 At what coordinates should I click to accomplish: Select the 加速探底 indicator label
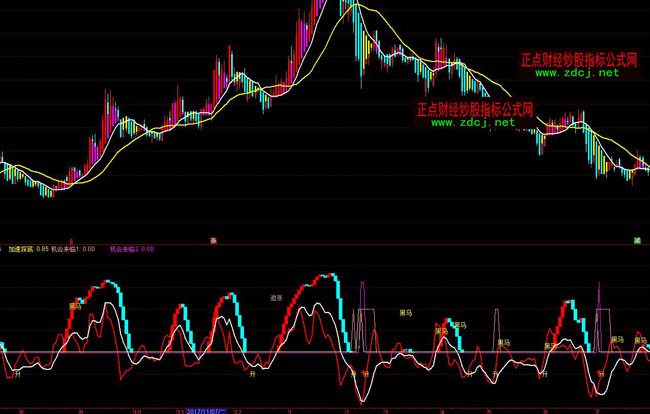tap(21, 251)
